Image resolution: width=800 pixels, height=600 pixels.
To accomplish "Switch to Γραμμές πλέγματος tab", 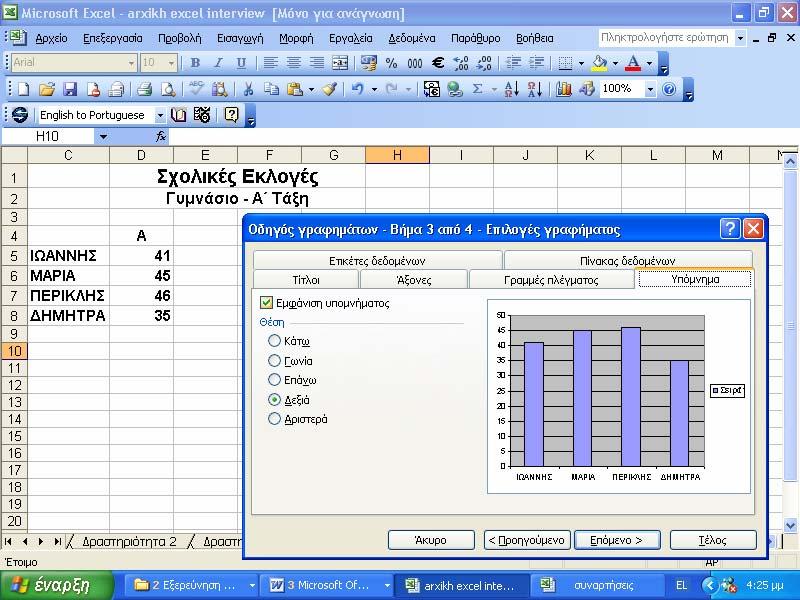I will click(551, 280).
